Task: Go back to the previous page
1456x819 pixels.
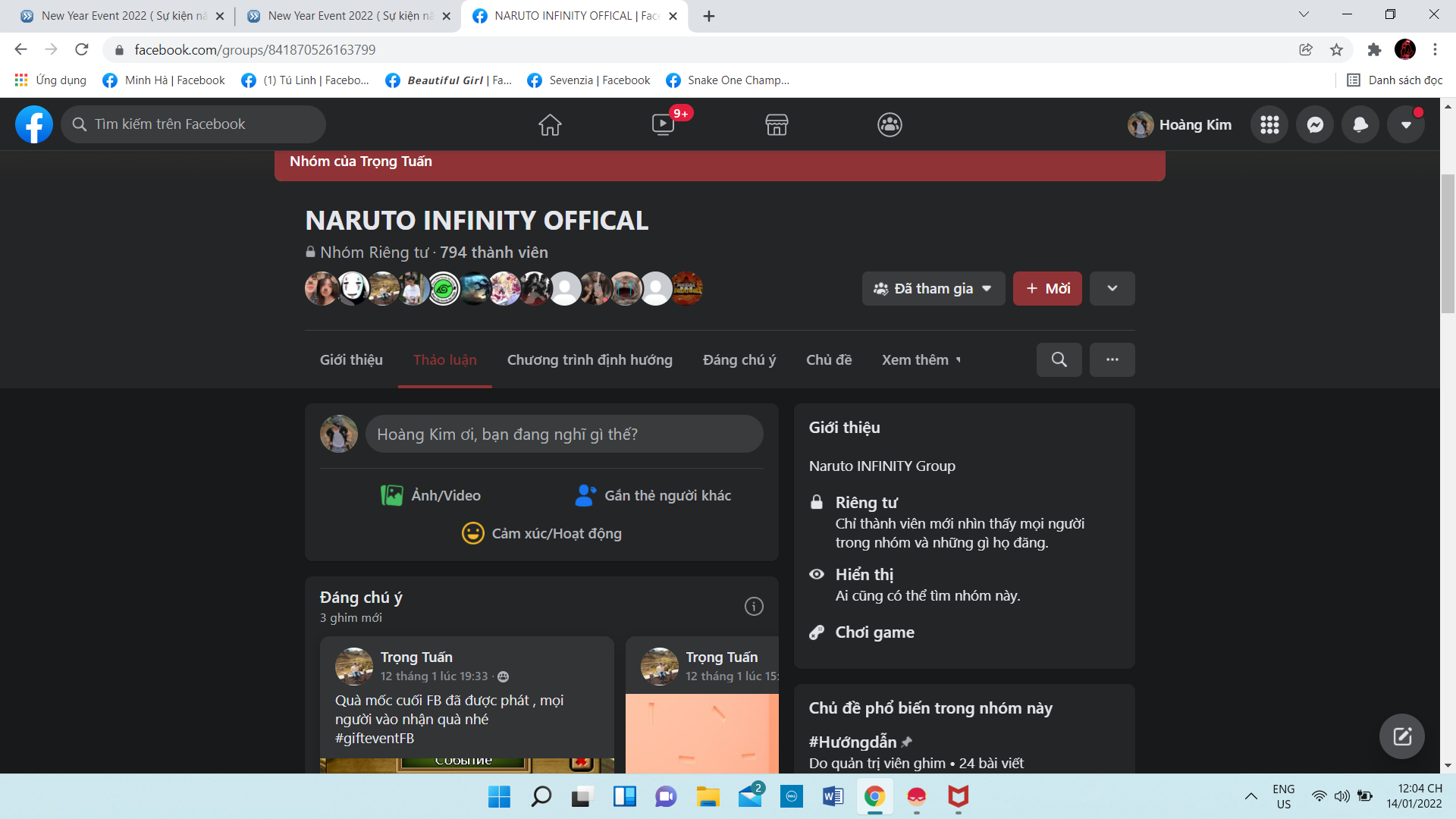Action: coord(20,50)
